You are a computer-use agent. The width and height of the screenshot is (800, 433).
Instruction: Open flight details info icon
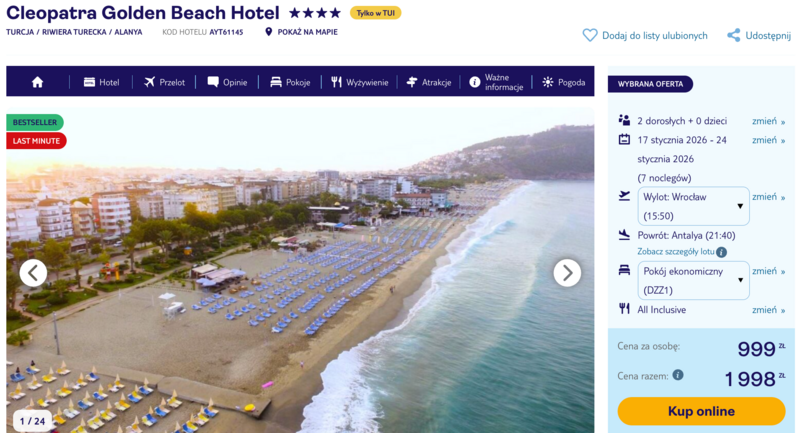721,252
